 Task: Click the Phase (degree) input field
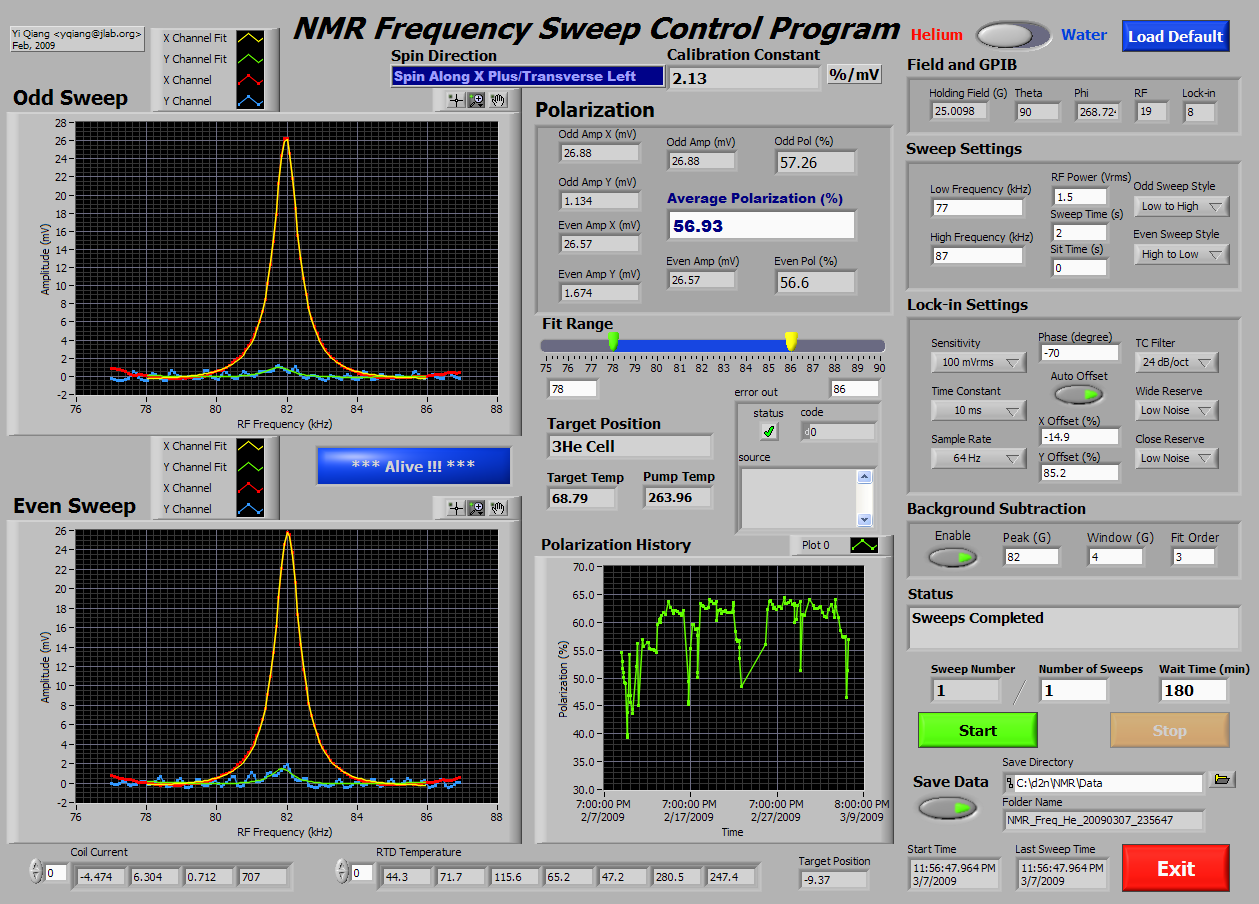pos(1078,353)
